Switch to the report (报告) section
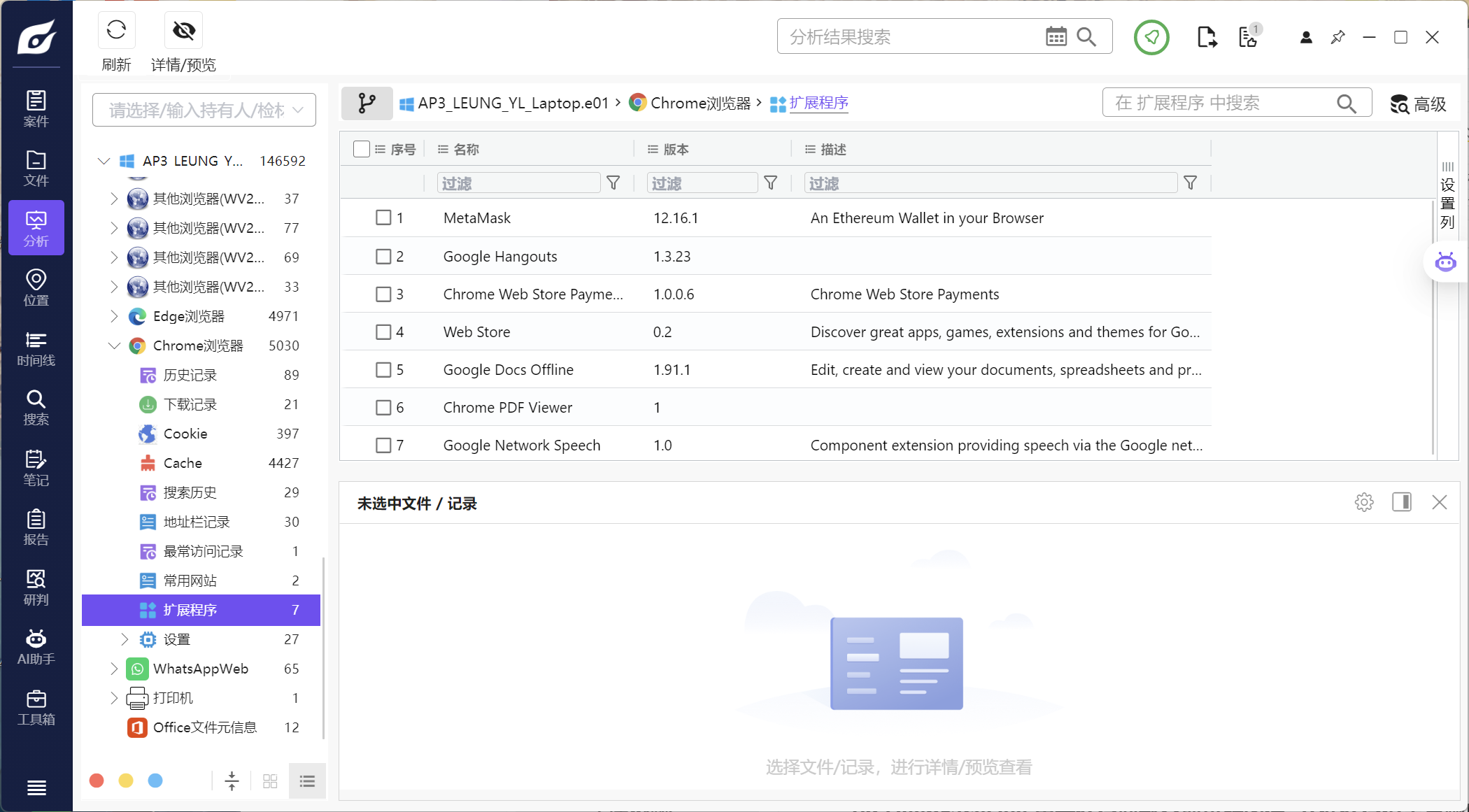The image size is (1469, 812). 36,527
